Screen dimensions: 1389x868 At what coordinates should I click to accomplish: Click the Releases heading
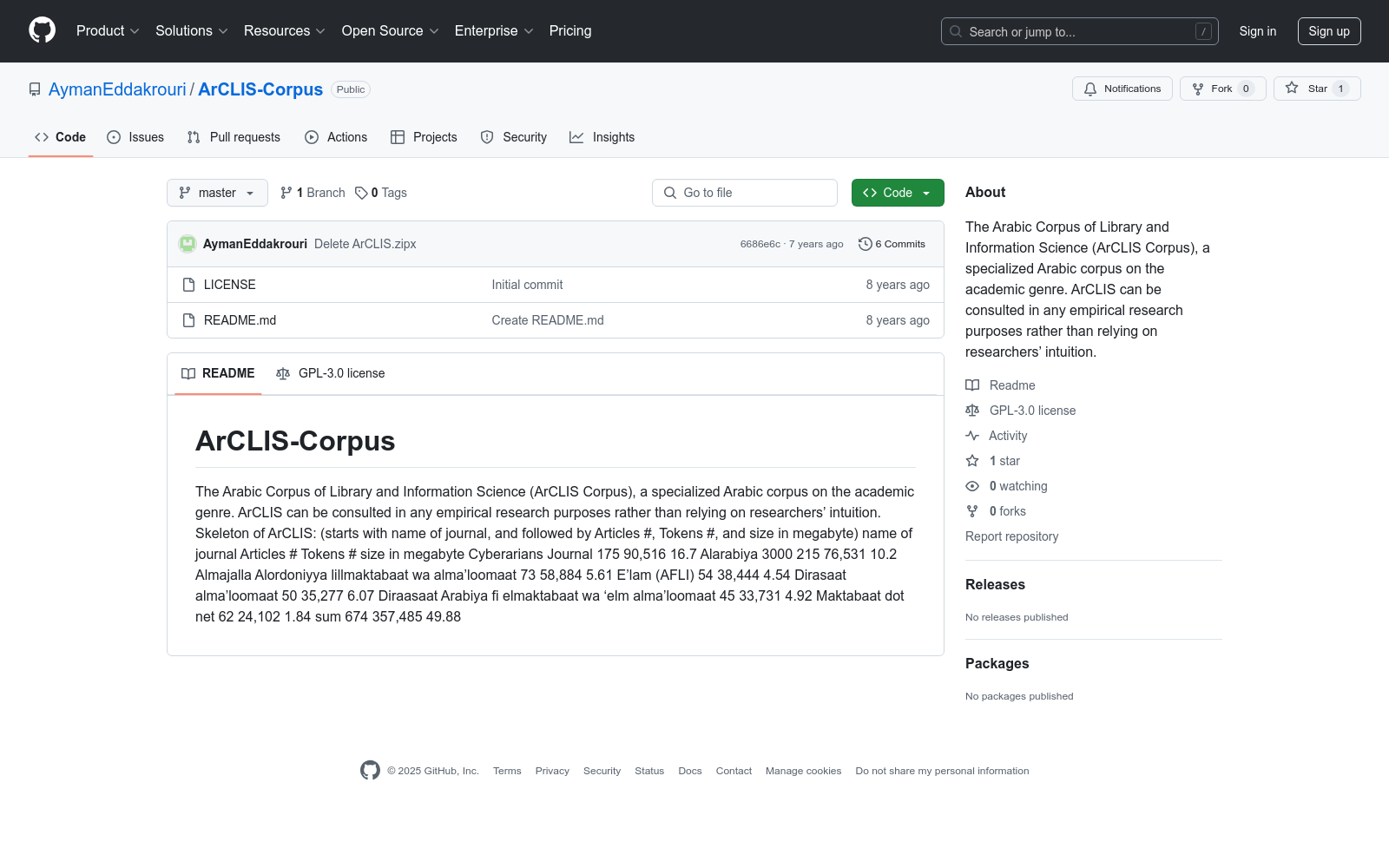[x=995, y=584]
